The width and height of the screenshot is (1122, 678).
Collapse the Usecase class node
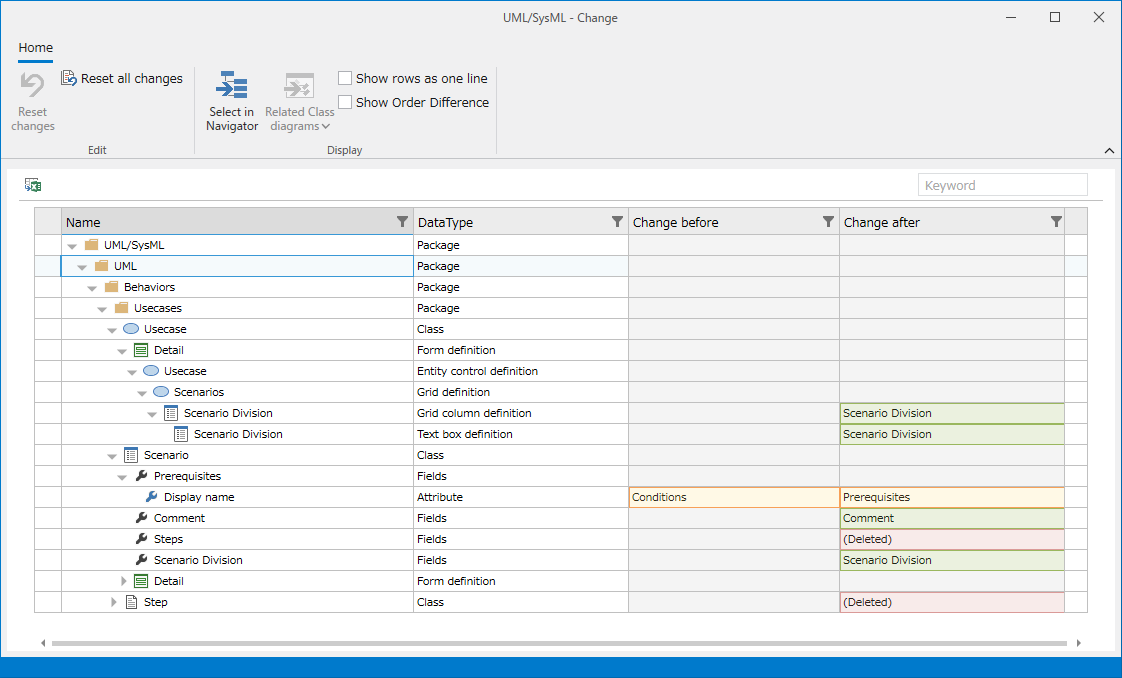point(112,330)
